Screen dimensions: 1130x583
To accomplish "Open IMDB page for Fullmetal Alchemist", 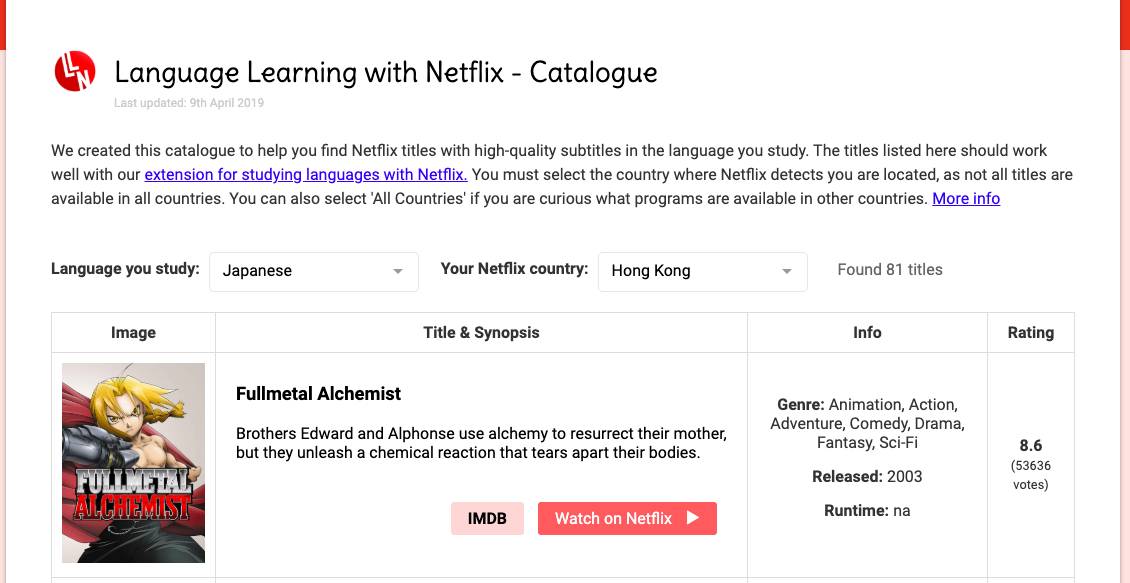I will click(487, 518).
